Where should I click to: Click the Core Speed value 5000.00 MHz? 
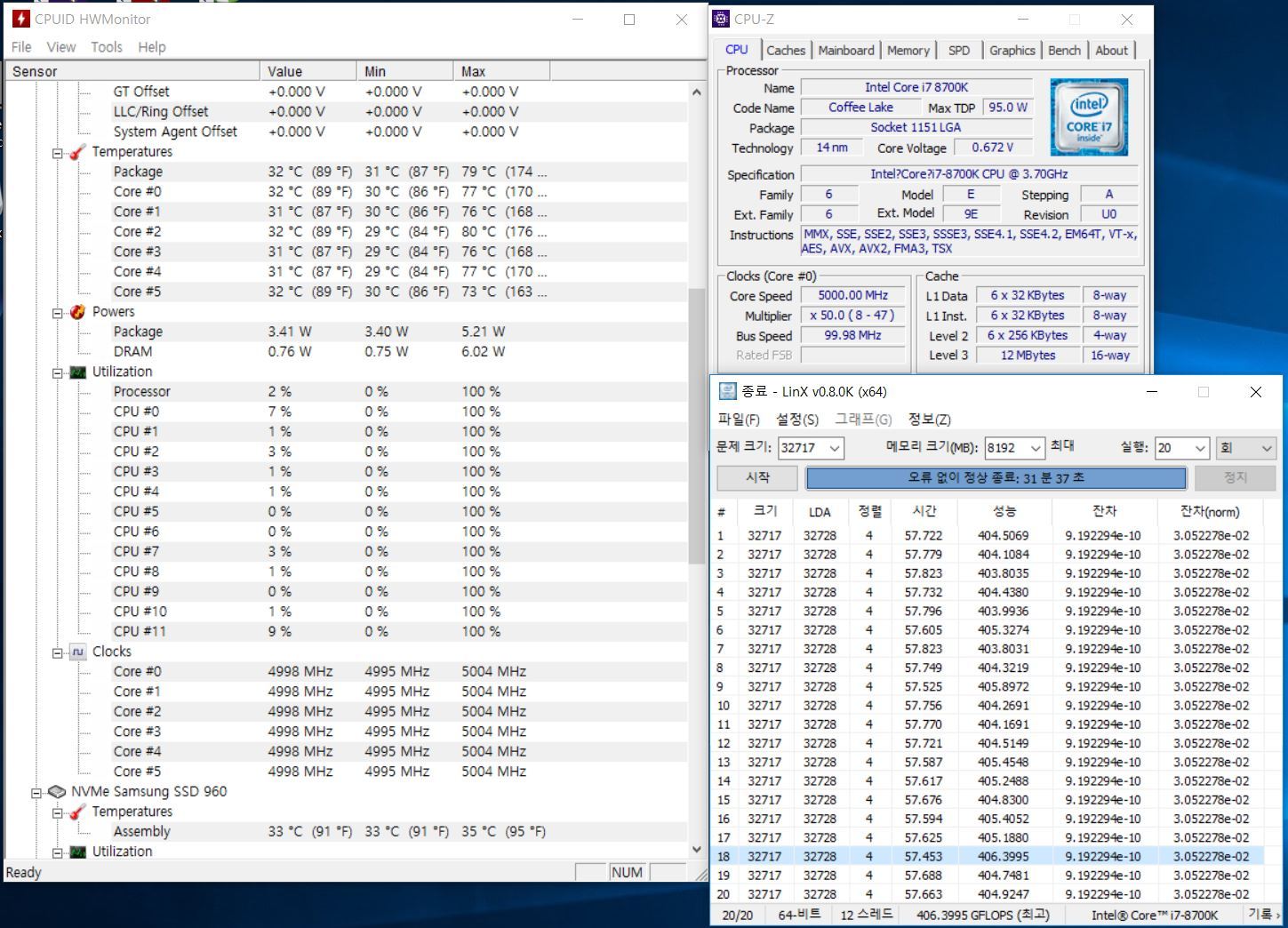852,295
